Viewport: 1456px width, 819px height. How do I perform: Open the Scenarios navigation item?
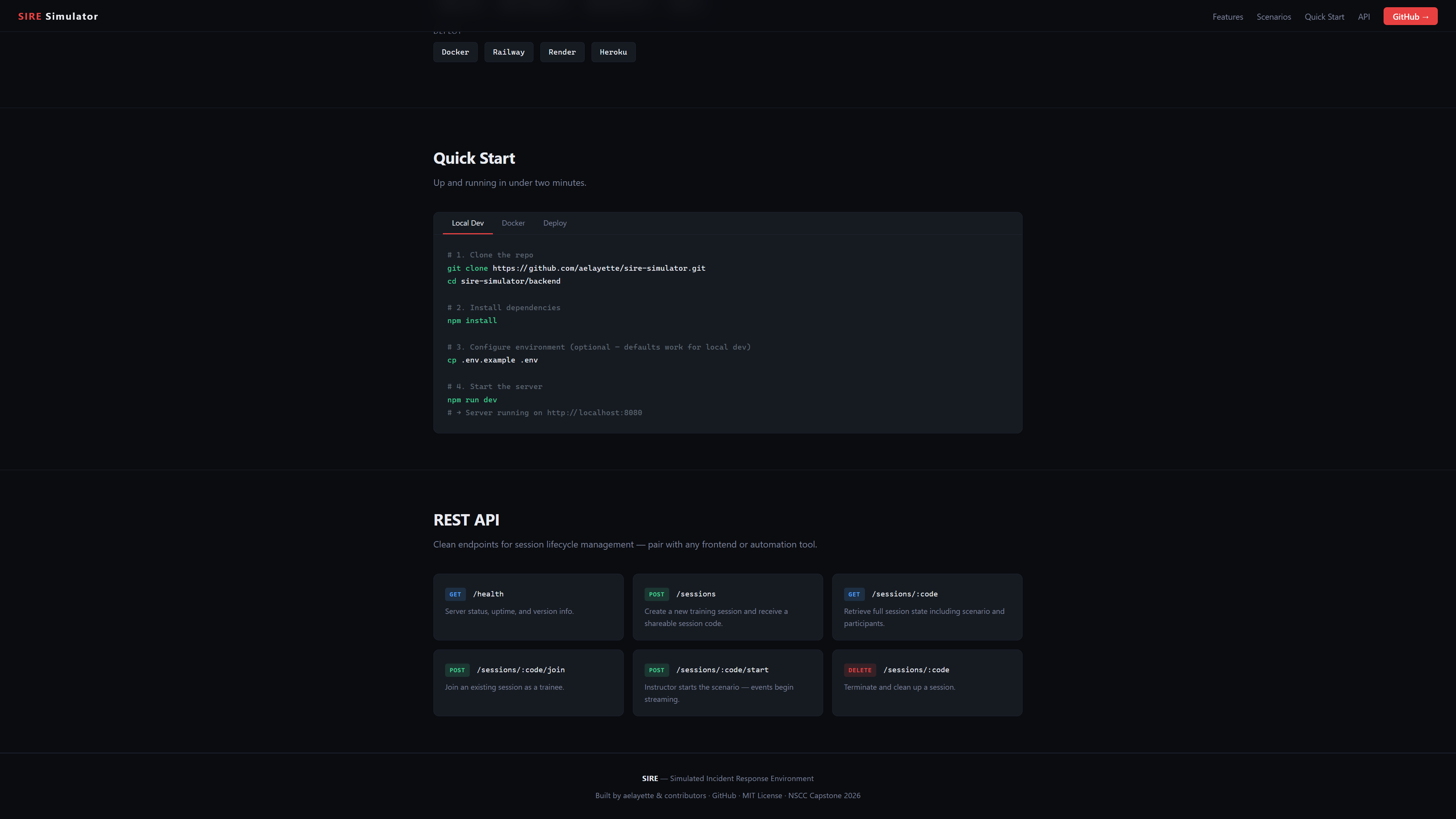[x=1274, y=16]
